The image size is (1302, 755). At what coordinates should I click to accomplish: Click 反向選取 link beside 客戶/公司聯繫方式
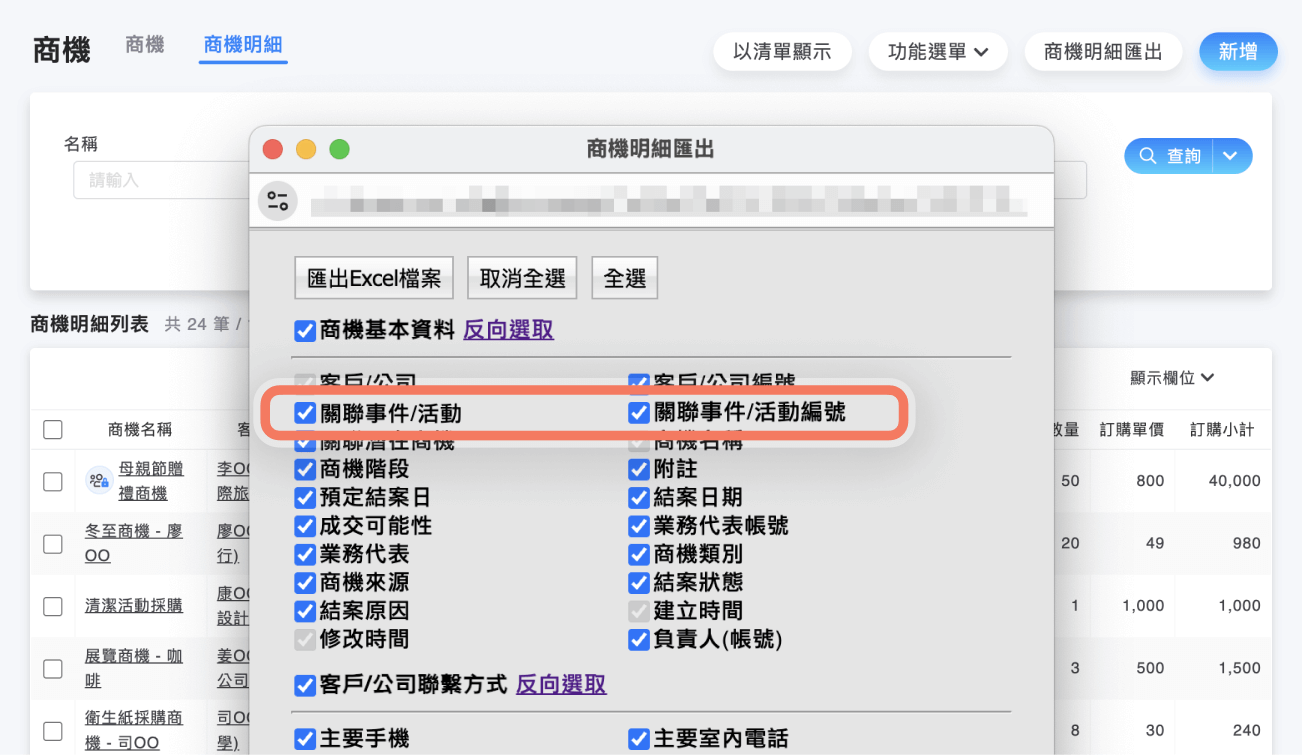561,685
